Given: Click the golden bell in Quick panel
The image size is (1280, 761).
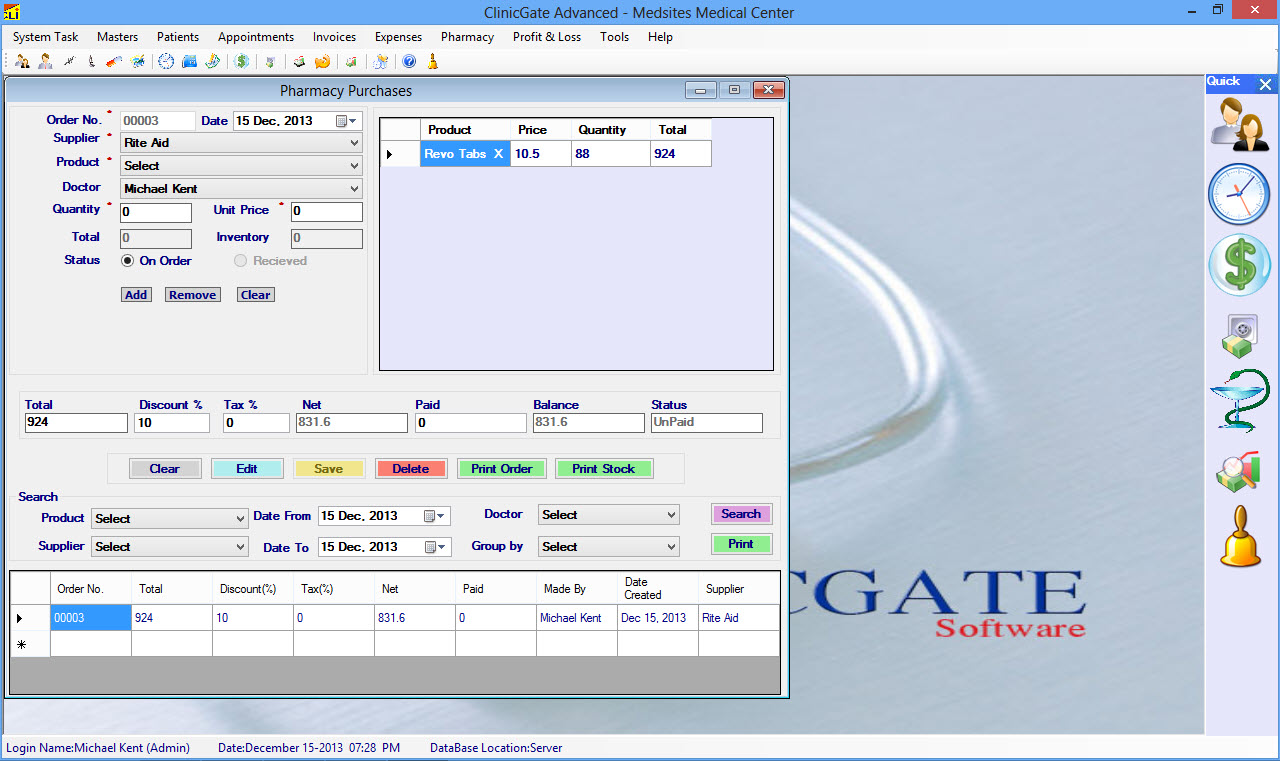Looking at the screenshot, I should (1240, 537).
